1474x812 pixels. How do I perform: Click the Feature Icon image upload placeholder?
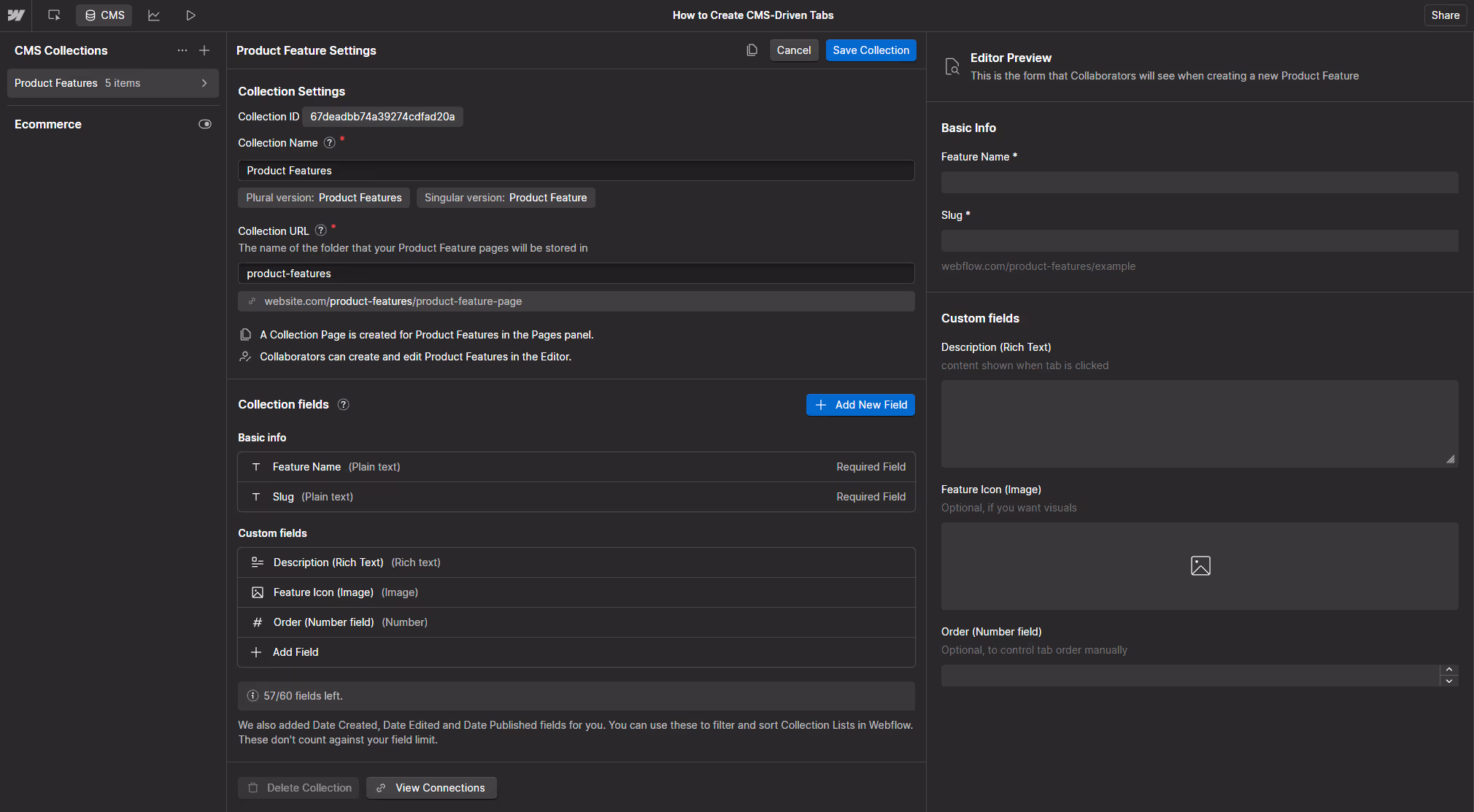[x=1200, y=566]
